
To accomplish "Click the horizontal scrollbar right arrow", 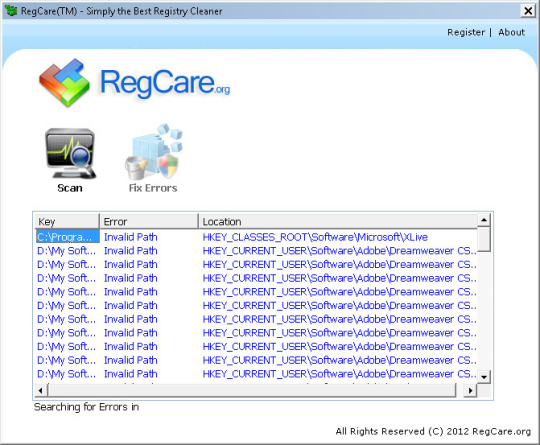I will 470,391.
